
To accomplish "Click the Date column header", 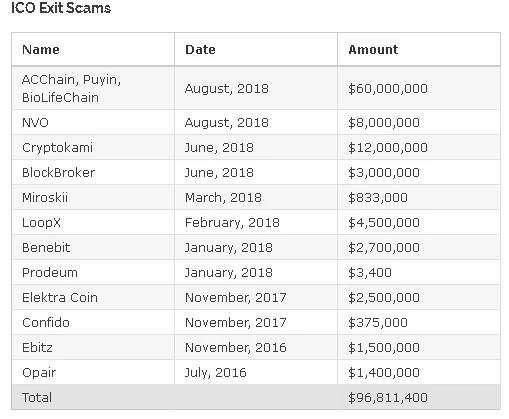I will pos(200,50).
